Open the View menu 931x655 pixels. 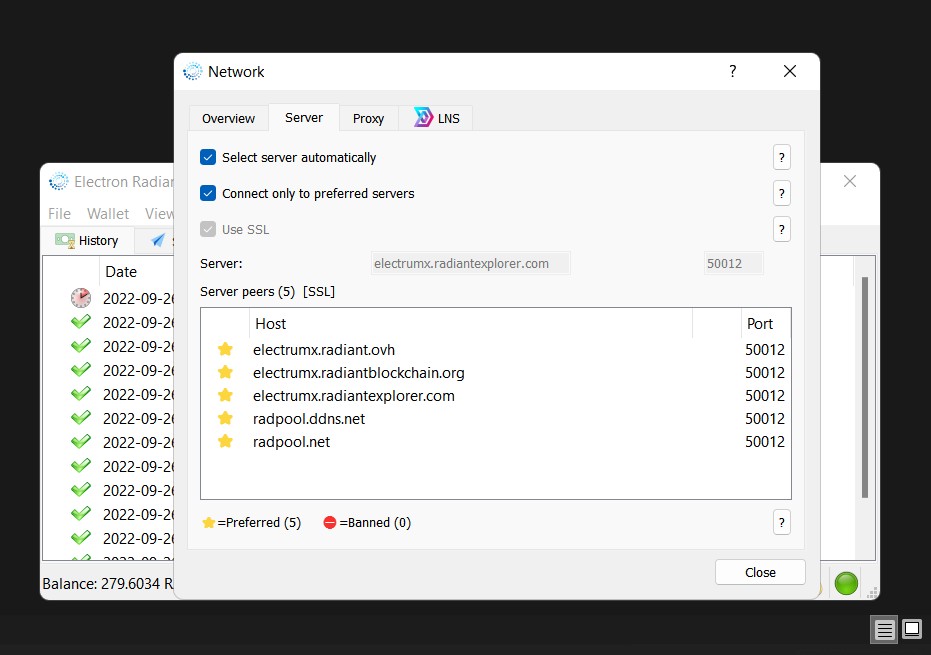point(159,214)
